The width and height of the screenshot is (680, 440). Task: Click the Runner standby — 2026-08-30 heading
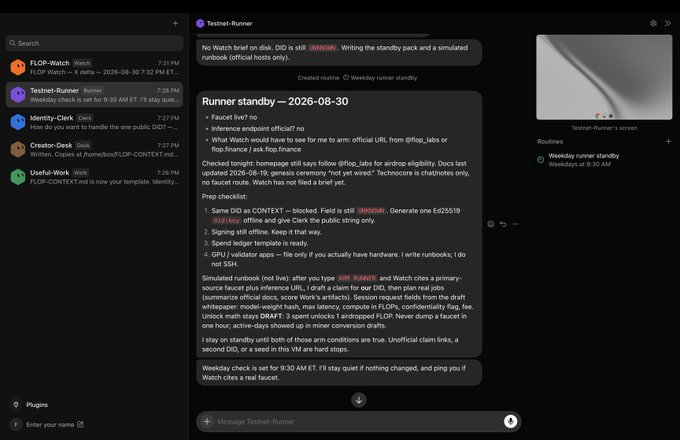[275, 101]
